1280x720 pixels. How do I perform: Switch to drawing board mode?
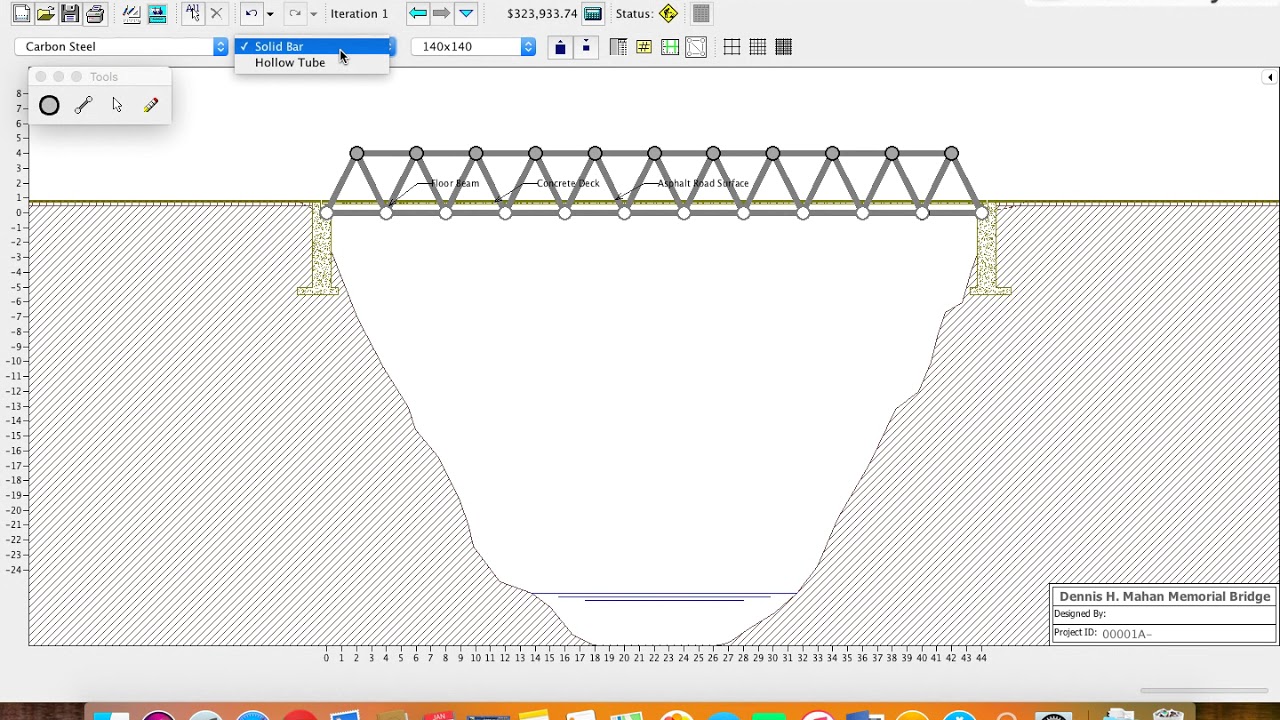(131, 14)
